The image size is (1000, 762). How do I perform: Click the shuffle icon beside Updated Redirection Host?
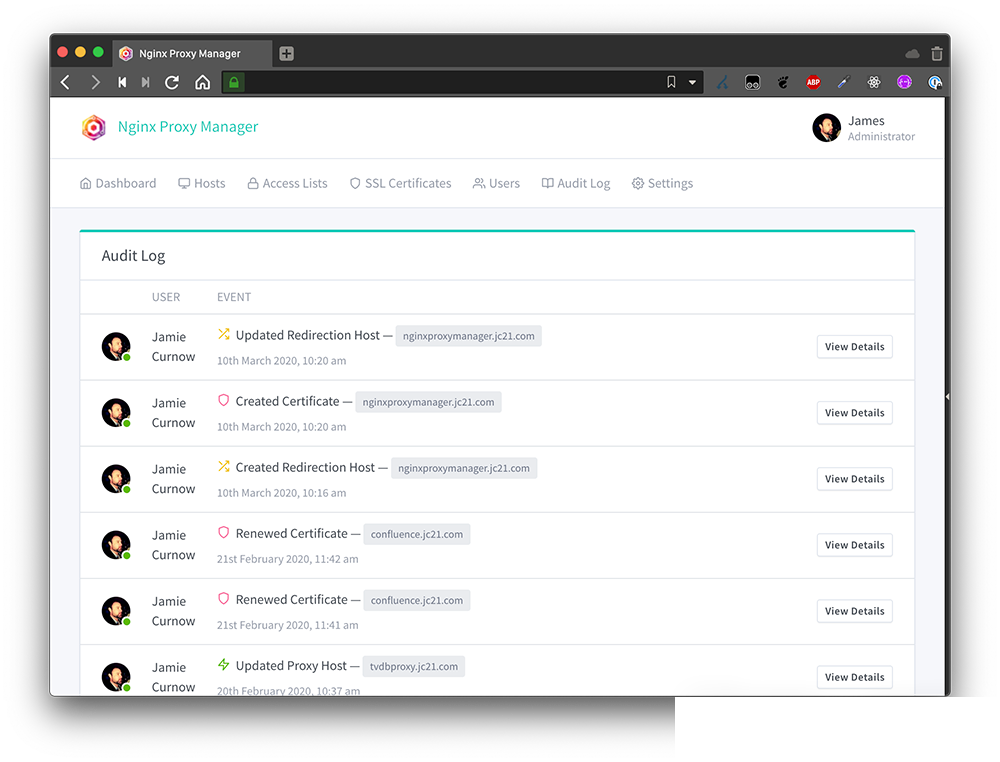[x=223, y=334]
